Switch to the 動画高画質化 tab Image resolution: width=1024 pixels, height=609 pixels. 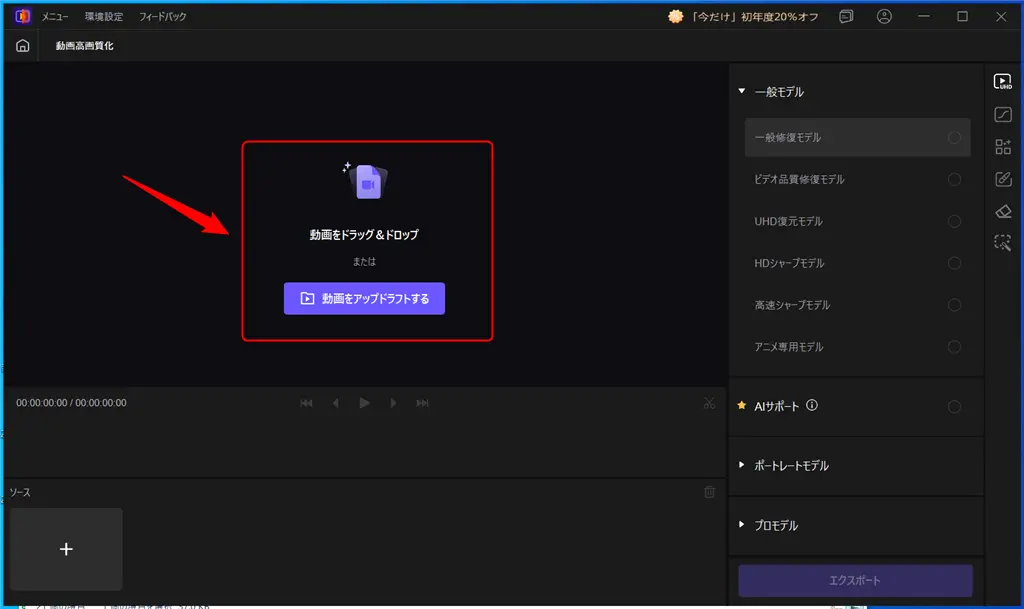83,45
